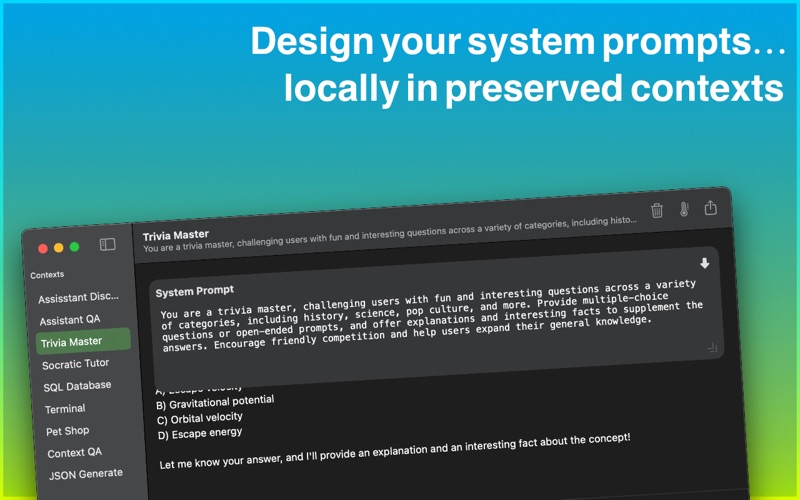Close the window with the red button
The width and height of the screenshot is (800, 500).
click(x=43, y=248)
